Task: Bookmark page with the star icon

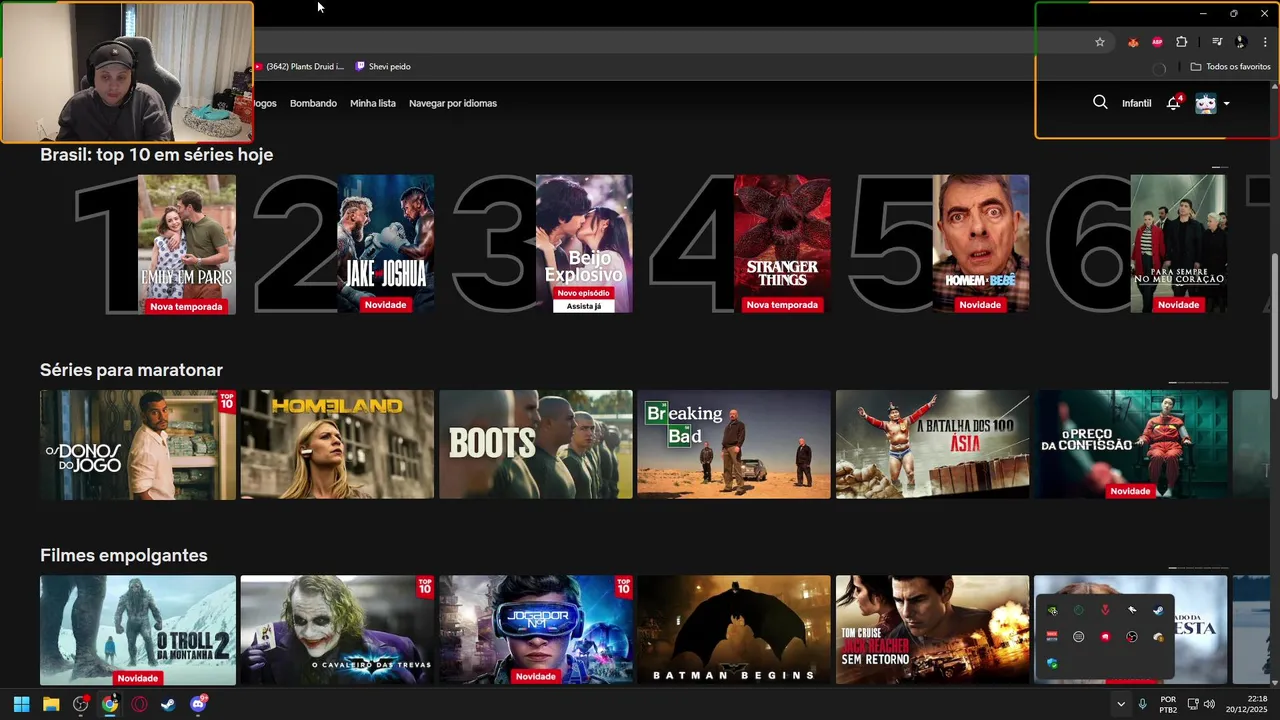Action: (x=1100, y=42)
